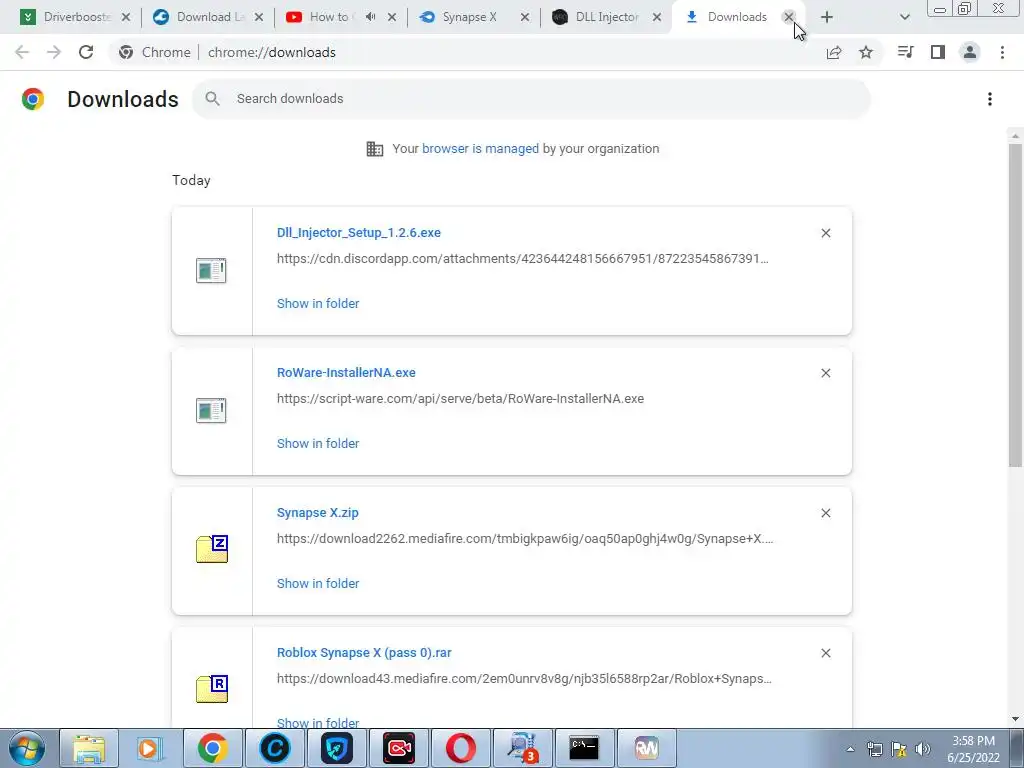Open Windows Explorer from the taskbar
Viewport: 1024px width, 768px height.
pyautogui.click(x=89, y=748)
